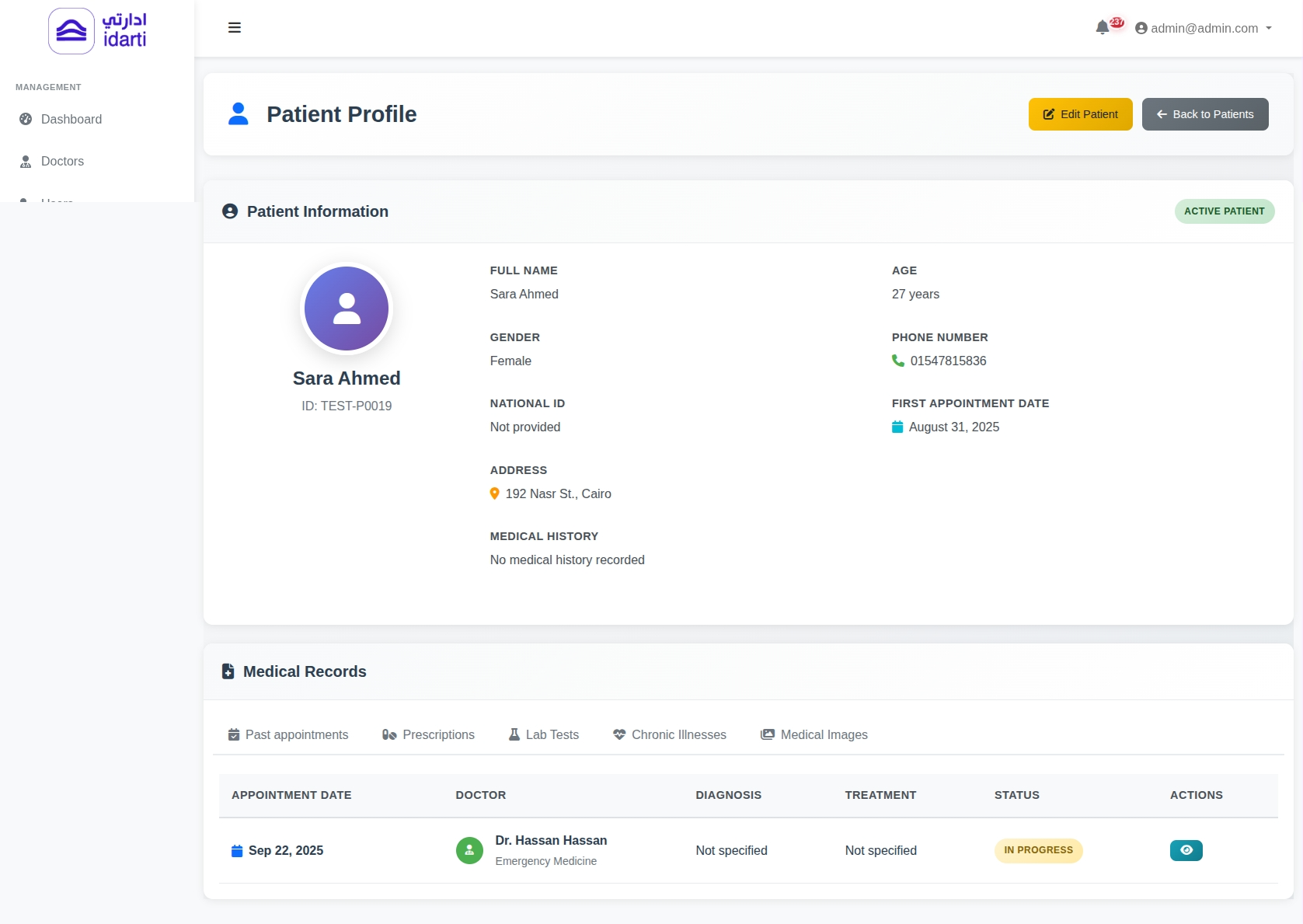Click the purple patient avatar
The width and height of the screenshot is (1303, 924).
347,309
